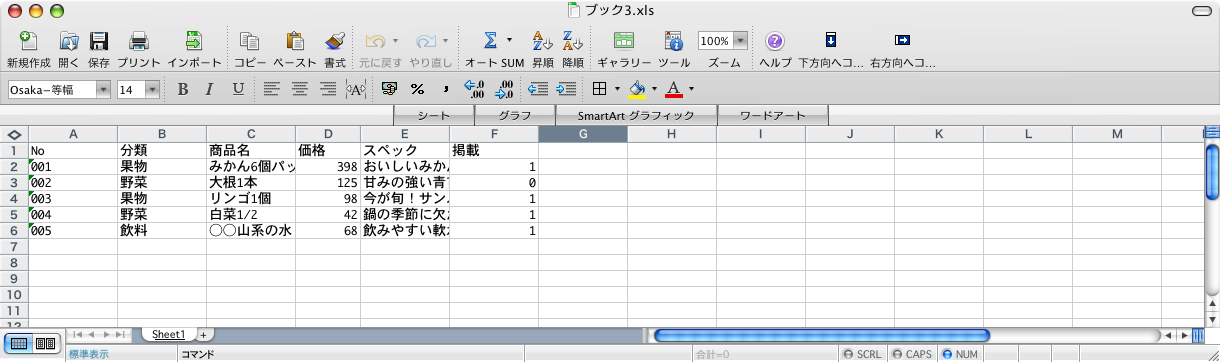
Task: Click the インポート import icon
Action: [x=194, y=42]
